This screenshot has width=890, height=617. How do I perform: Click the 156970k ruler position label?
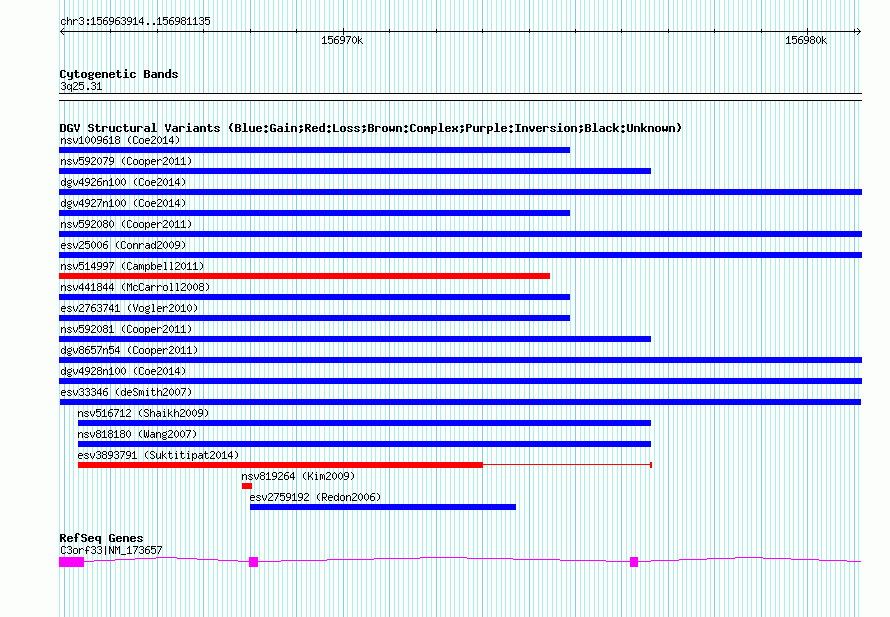(342, 41)
